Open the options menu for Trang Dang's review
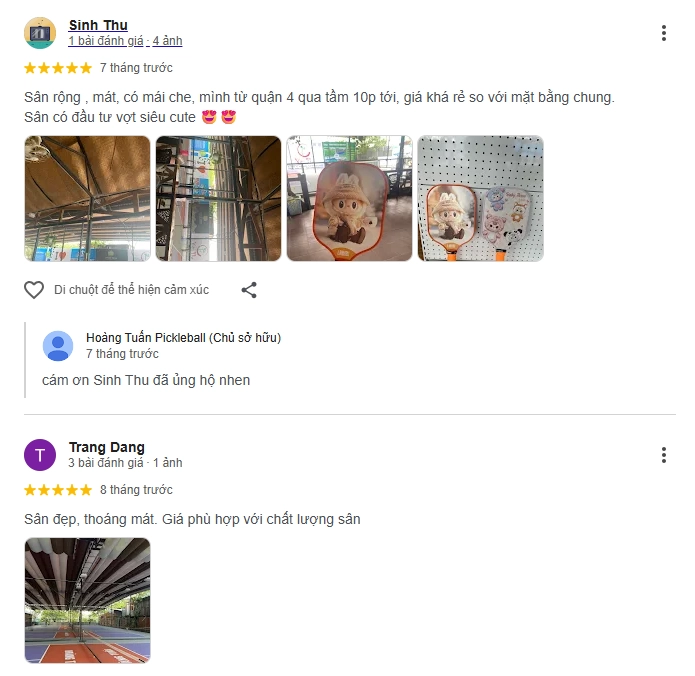The width and height of the screenshot is (695, 676). pos(664,455)
